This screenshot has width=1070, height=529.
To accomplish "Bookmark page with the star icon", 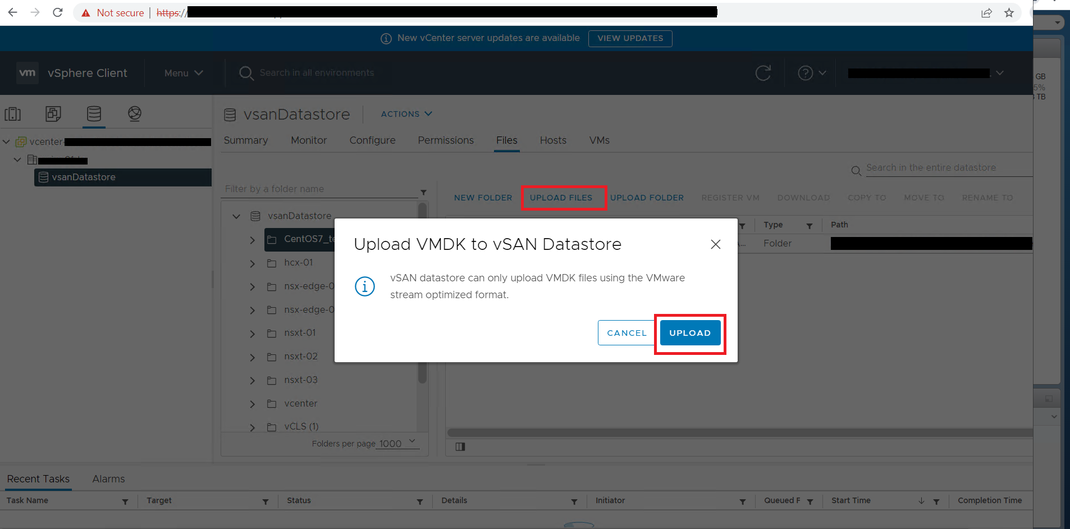I will pyautogui.click(x=1009, y=12).
